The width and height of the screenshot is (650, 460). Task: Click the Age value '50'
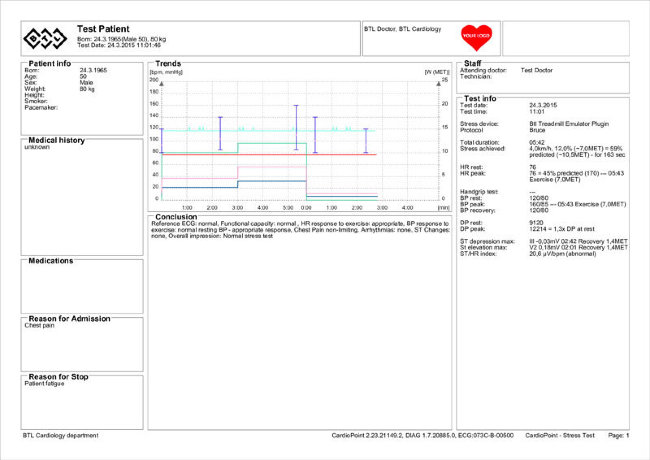coord(83,77)
